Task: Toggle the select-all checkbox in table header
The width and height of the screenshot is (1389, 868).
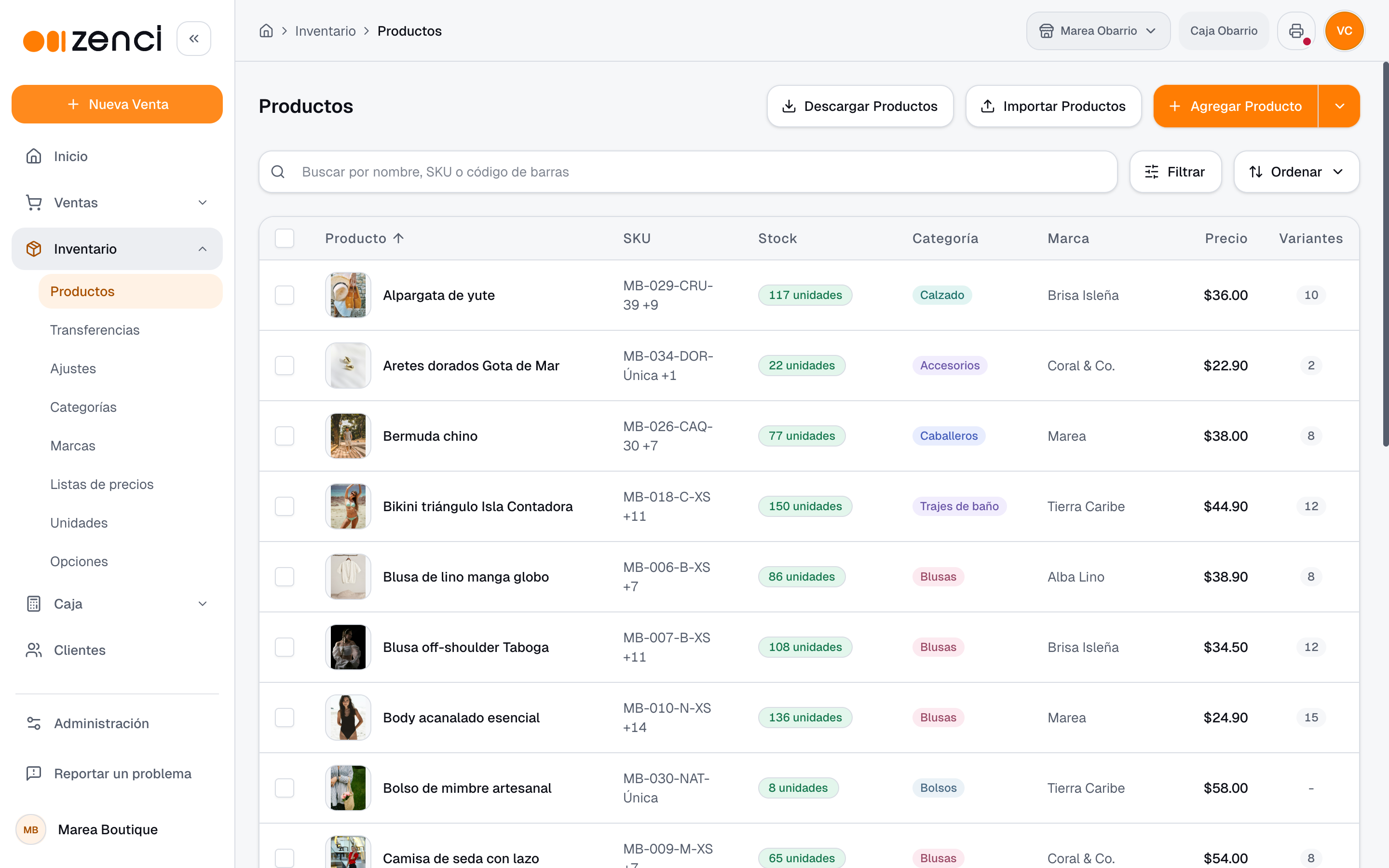Action: coord(285,238)
